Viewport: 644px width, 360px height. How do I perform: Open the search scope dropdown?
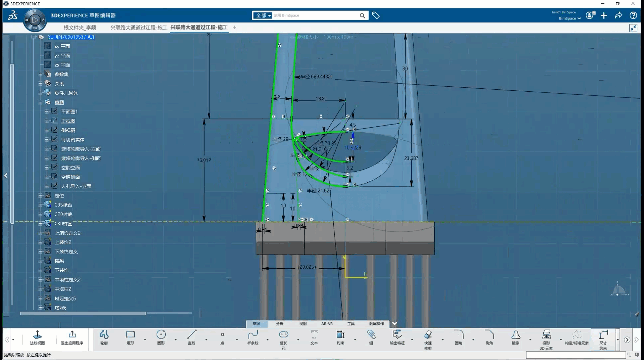(x=262, y=16)
